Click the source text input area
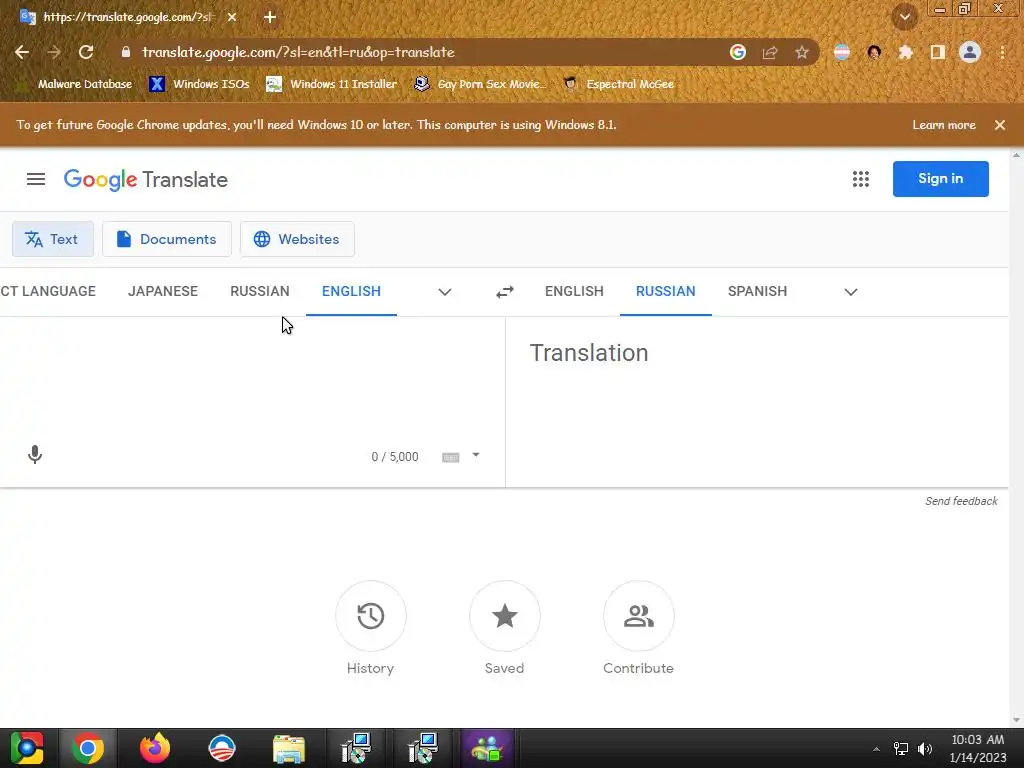This screenshot has width=1024, height=768. coord(252,379)
